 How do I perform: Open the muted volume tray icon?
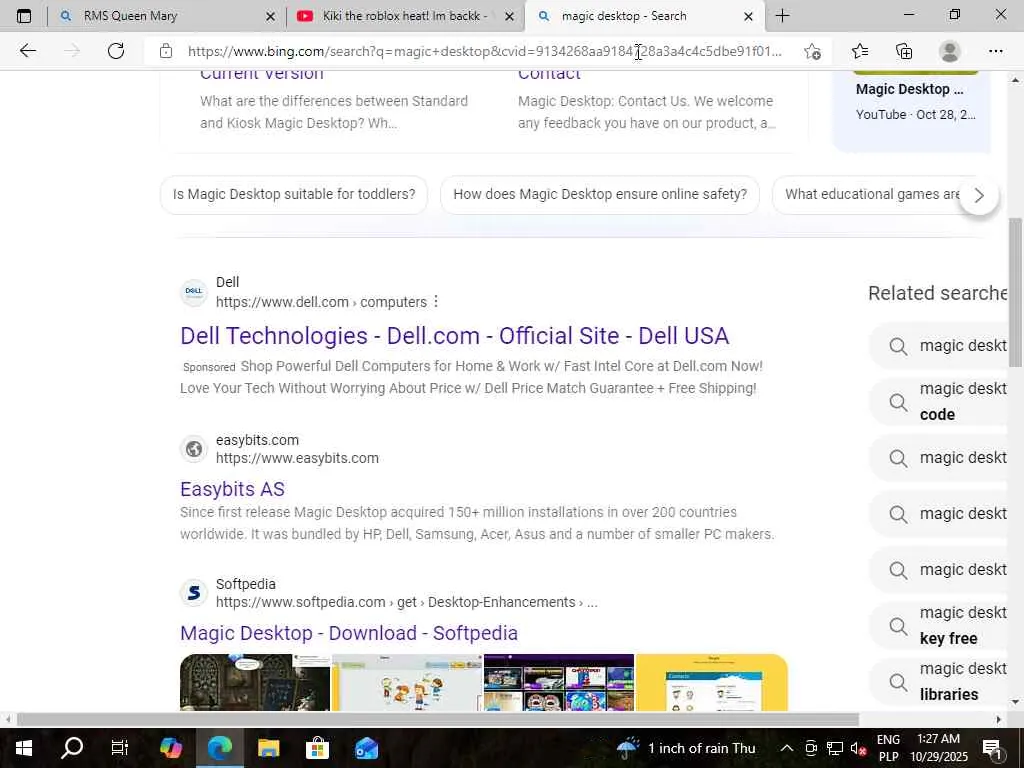pyautogui.click(x=858, y=748)
